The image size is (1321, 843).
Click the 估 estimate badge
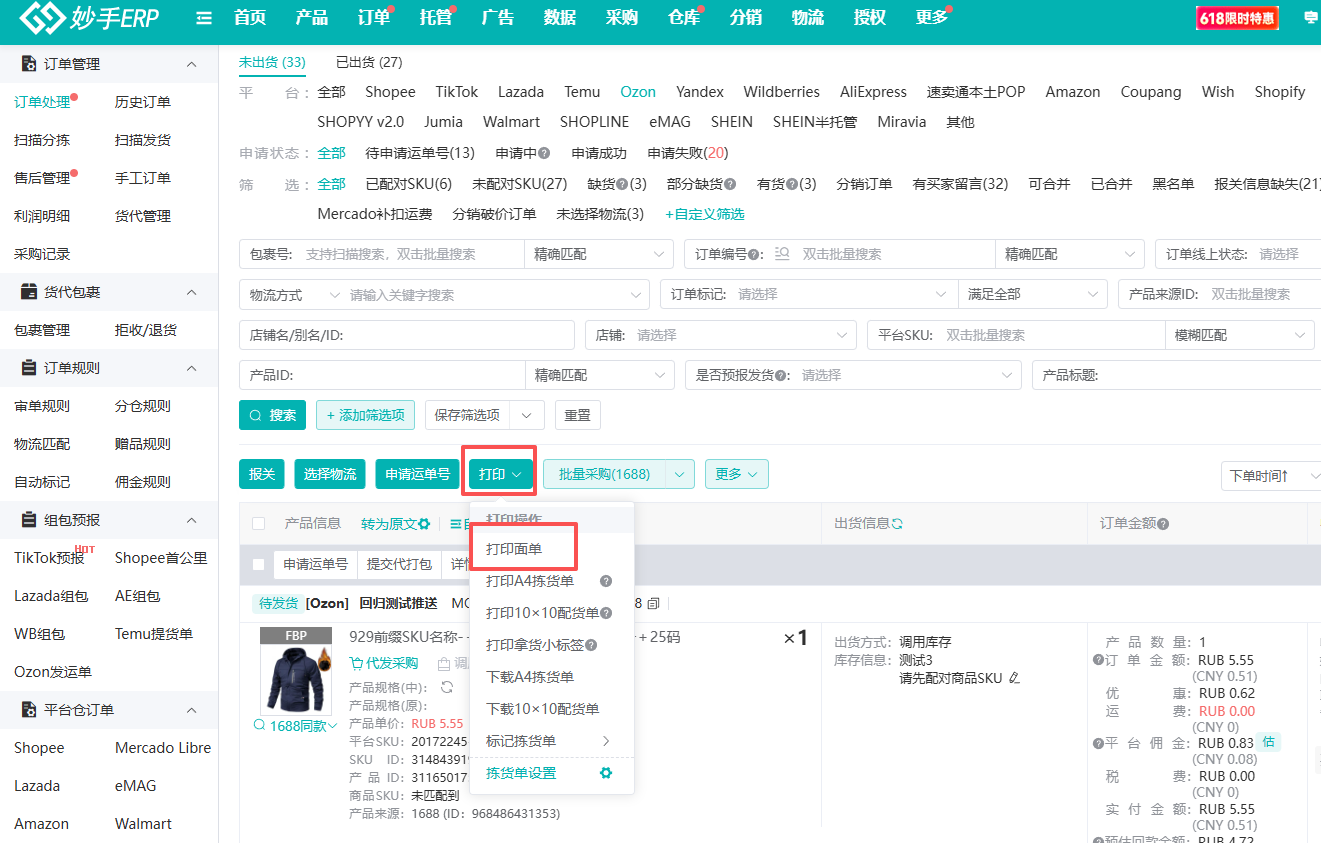click(x=1269, y=742)
